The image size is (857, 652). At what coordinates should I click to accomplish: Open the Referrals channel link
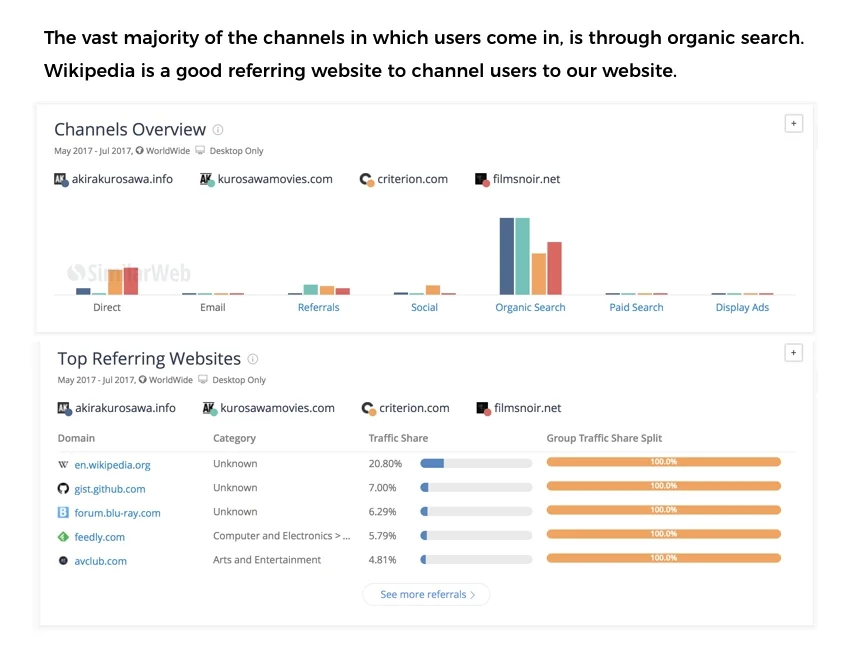click(x=319, y=307)
